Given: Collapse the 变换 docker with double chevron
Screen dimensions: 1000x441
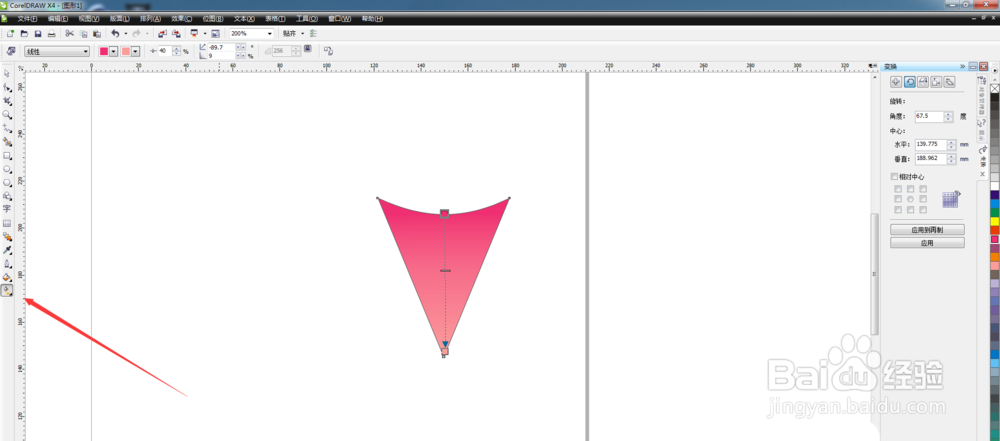Looking at the screenshot, I should 962,66.
